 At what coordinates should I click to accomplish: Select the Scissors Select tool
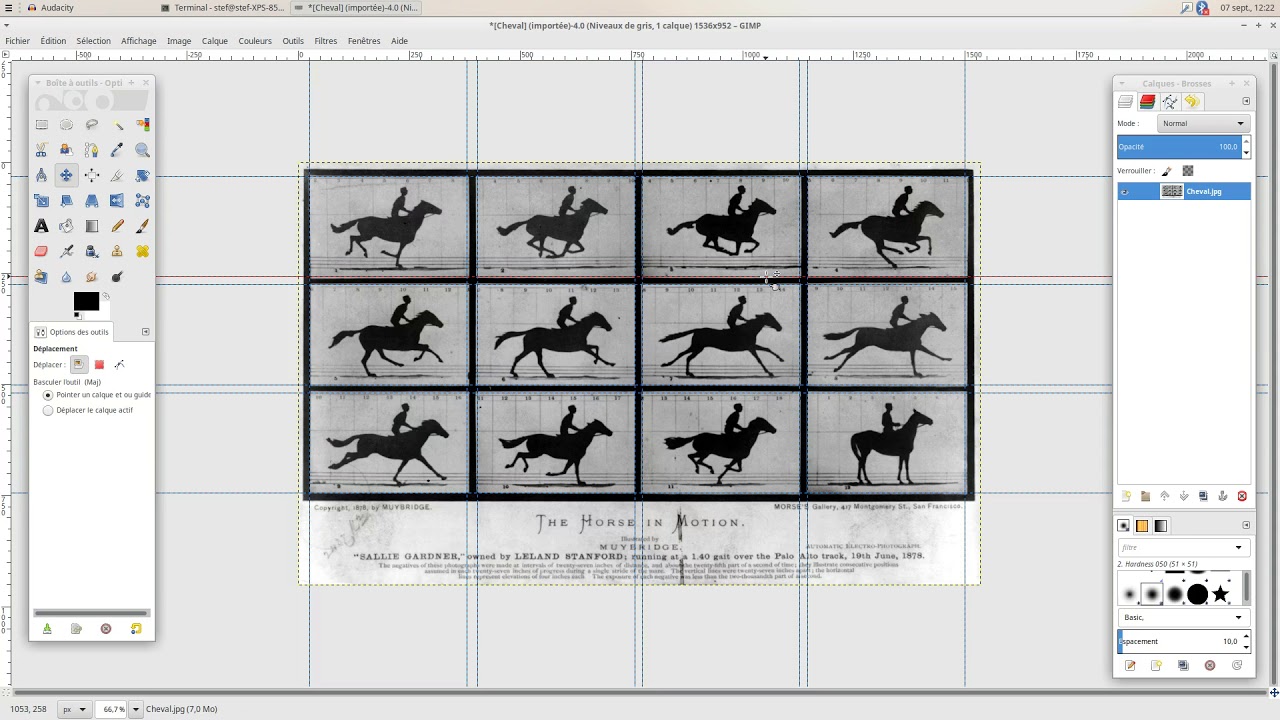pyautogui.click(x=41, y=150)
